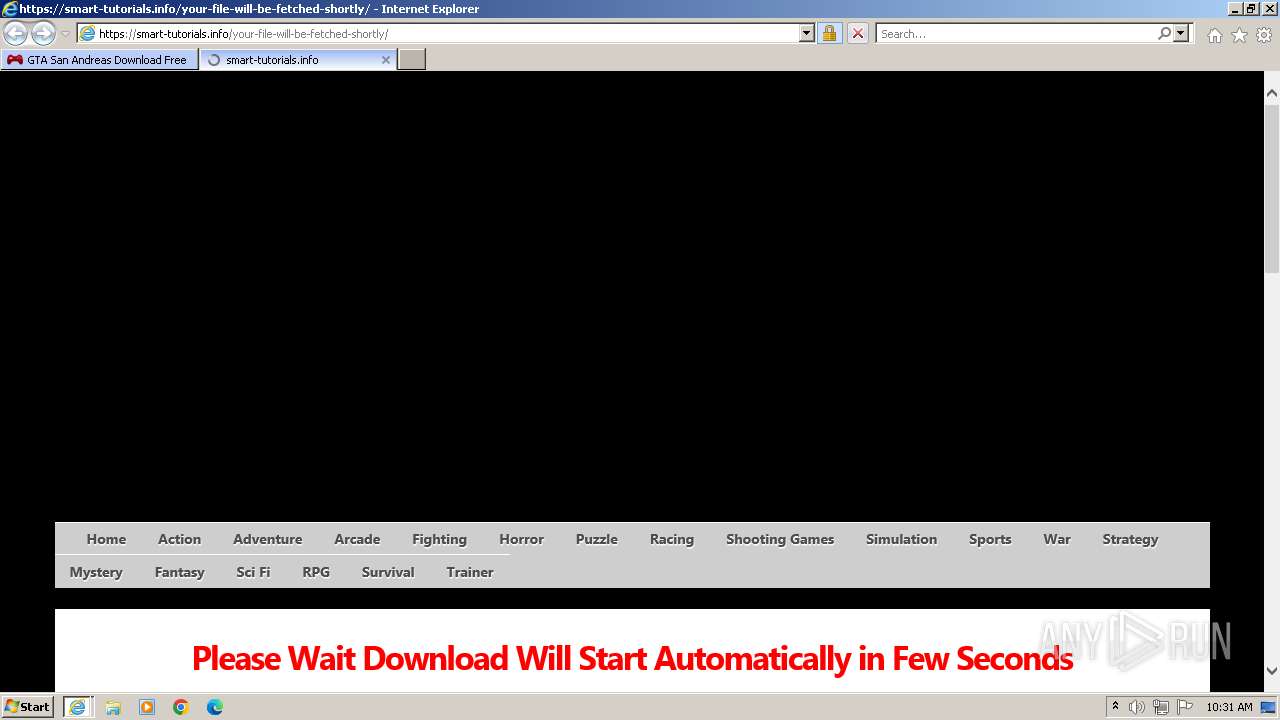Click the Show desktop monitor icon in tray
Viewport: 1280px width, 720px height.
(1269, 707)
